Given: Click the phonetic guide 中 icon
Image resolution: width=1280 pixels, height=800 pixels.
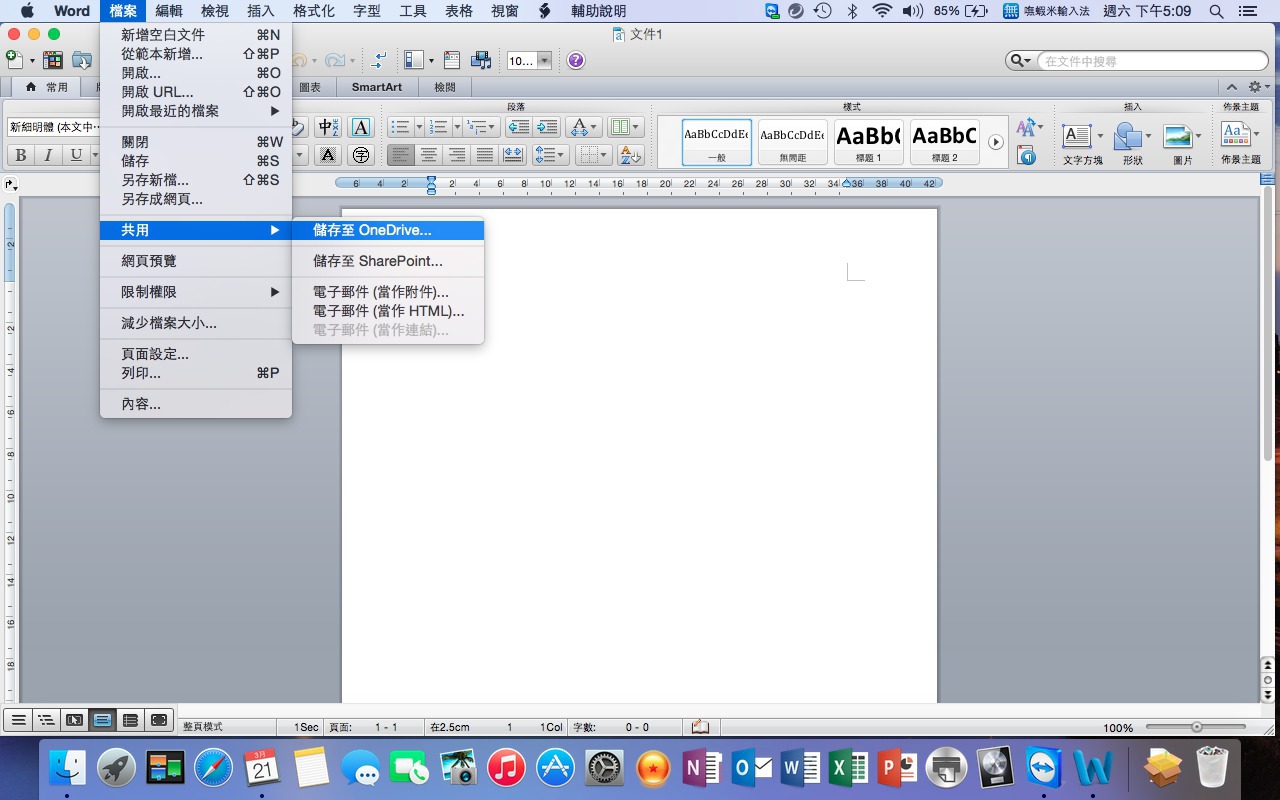Looking at the screenshot, I should tap(328, 127).
